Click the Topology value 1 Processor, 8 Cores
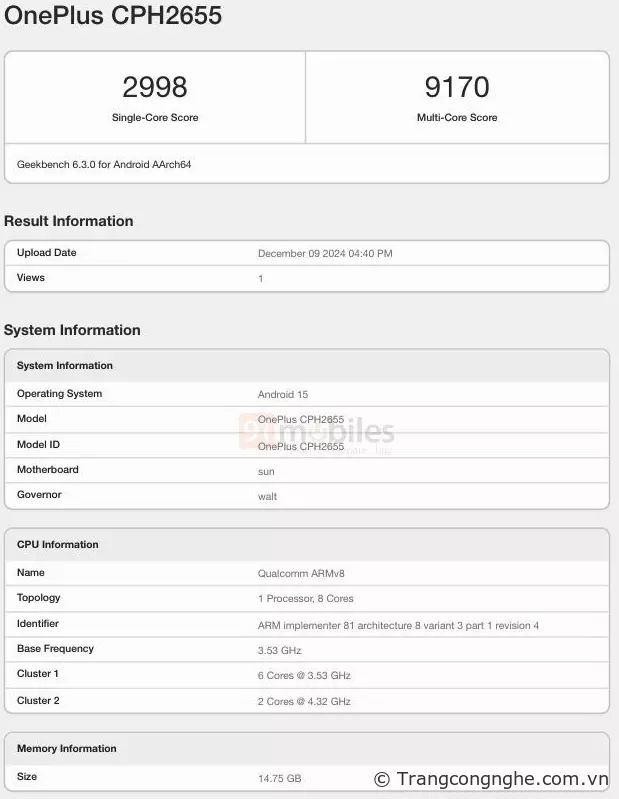The width and height of the screenshot is (619, 799). coord(306,599)
